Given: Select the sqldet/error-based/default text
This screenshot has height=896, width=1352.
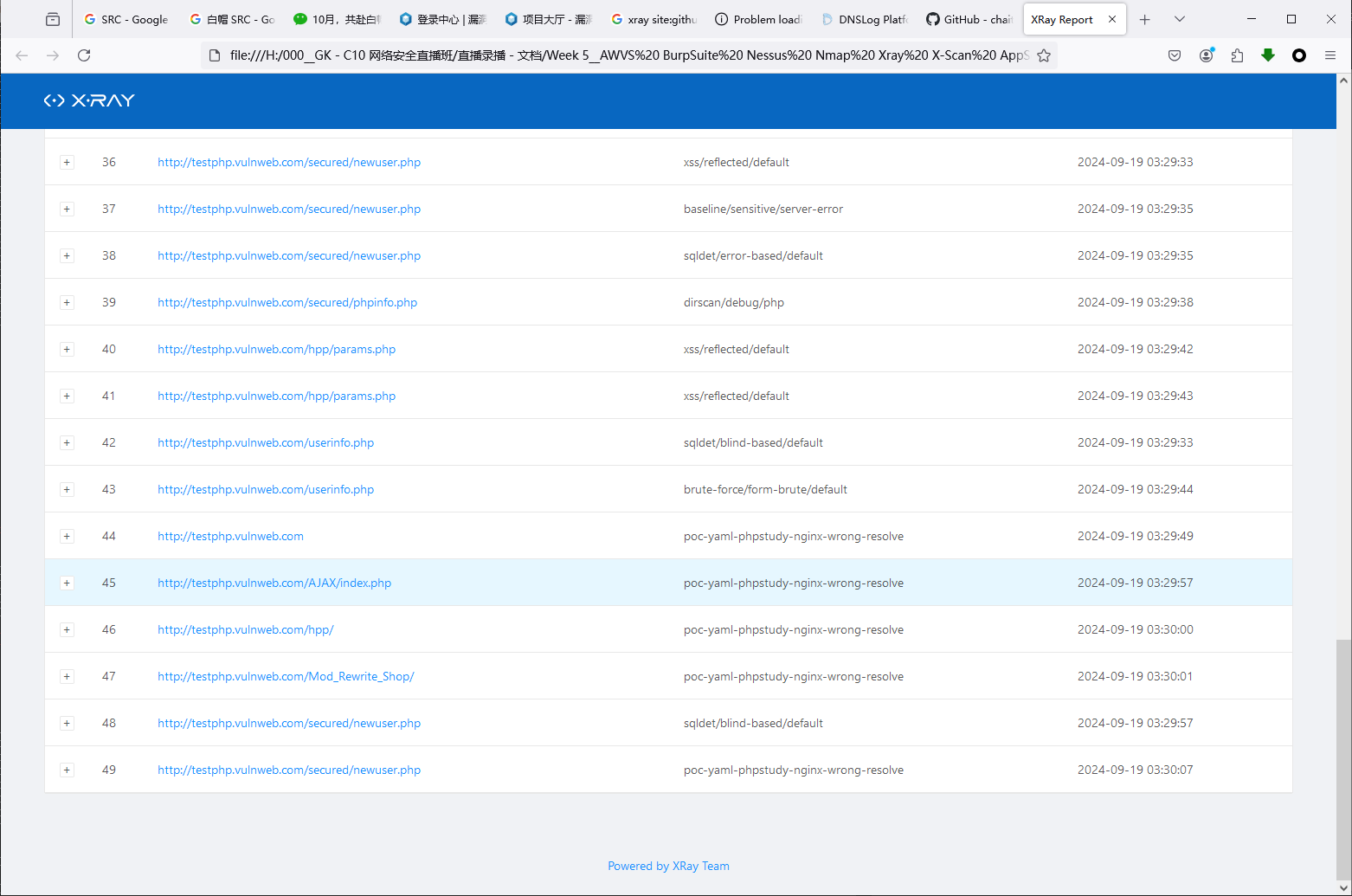Looking at the screenshot, I should [x=753, y=255].
